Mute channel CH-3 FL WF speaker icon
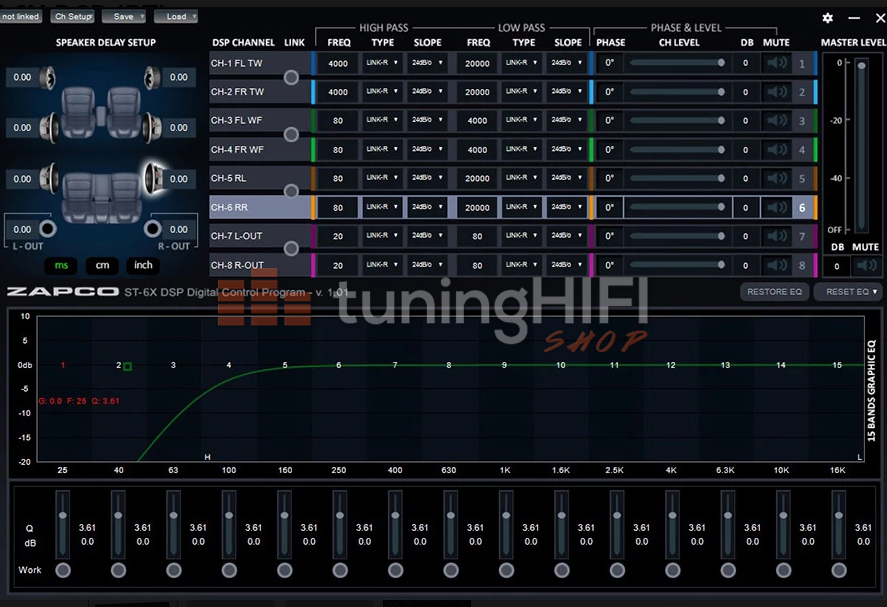The image size is (887, 607). click(776, 121)
